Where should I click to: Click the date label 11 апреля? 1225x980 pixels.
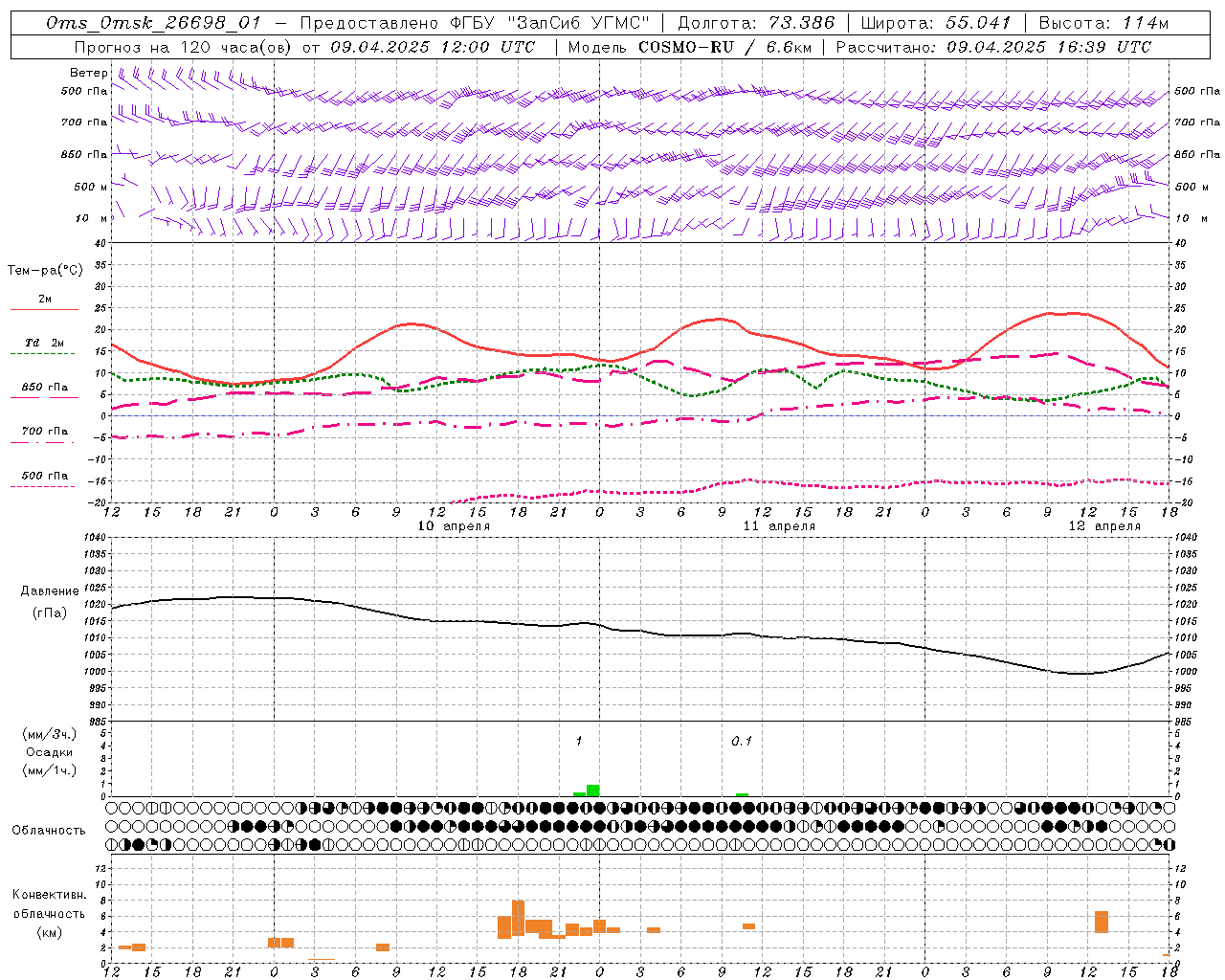click(780, 525)
